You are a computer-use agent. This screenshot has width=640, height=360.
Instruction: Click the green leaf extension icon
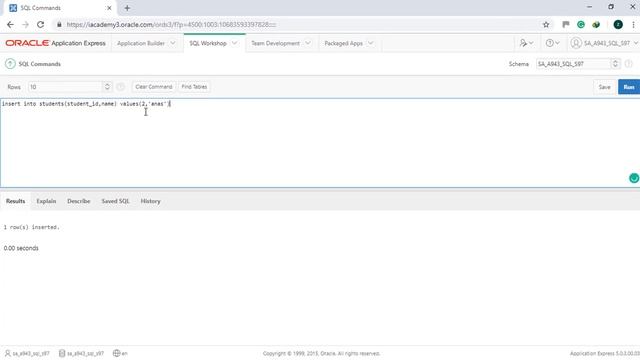[x=596, y=24]
